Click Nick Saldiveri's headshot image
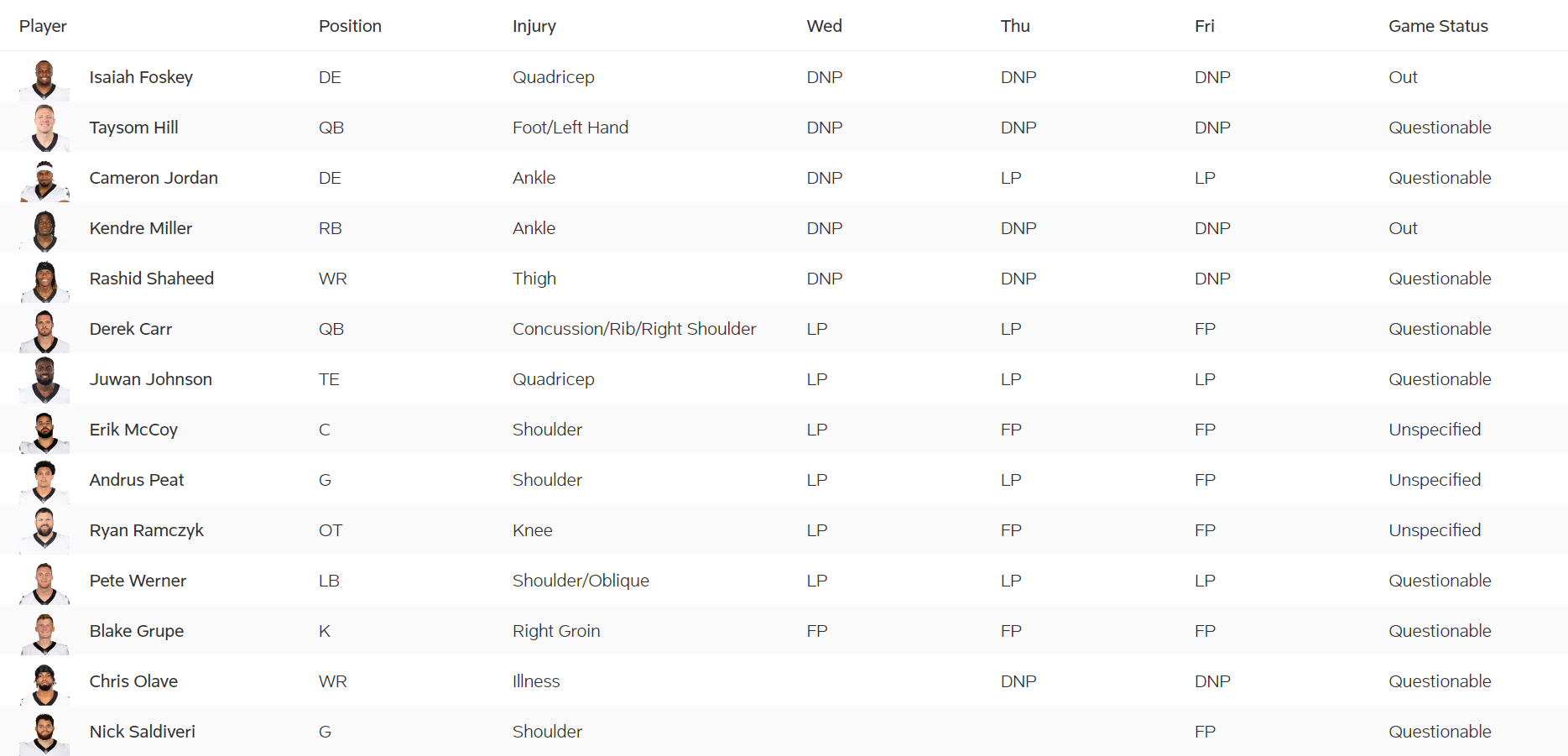1568x756 pixels. [44, 733]
